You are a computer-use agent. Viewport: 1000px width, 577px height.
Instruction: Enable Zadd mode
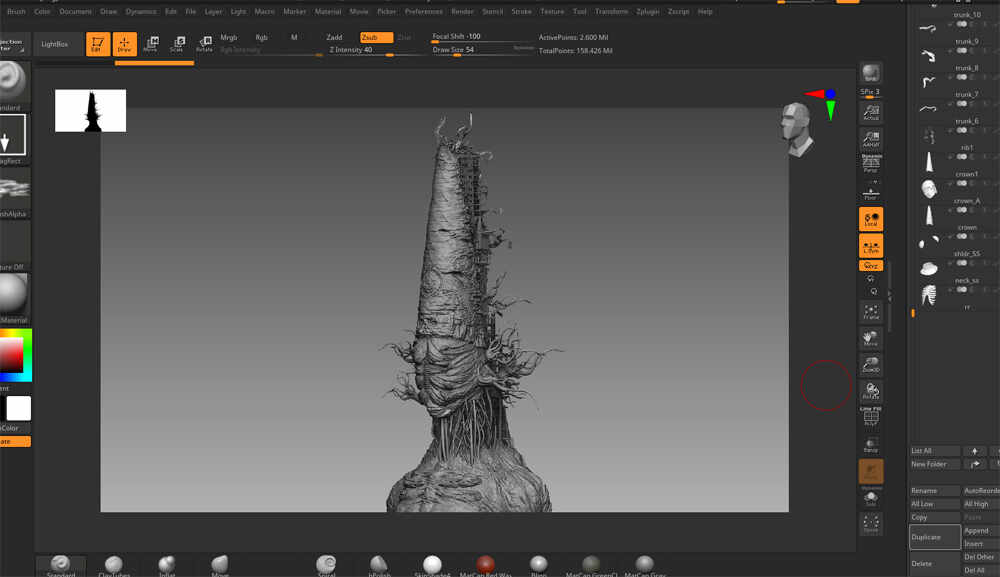tap(334, 37)
